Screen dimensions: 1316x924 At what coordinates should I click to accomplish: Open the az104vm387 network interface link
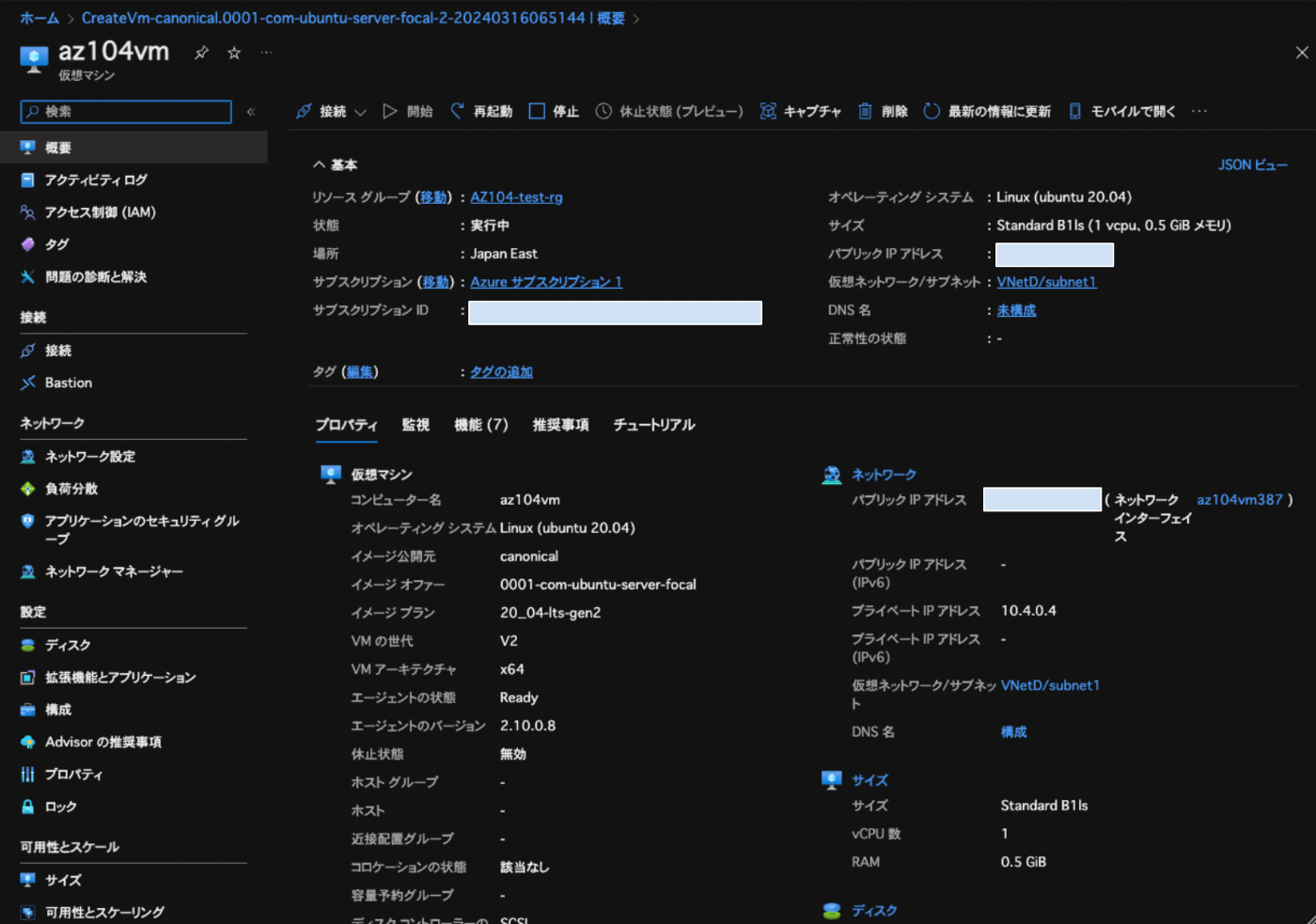[1239, 500]
